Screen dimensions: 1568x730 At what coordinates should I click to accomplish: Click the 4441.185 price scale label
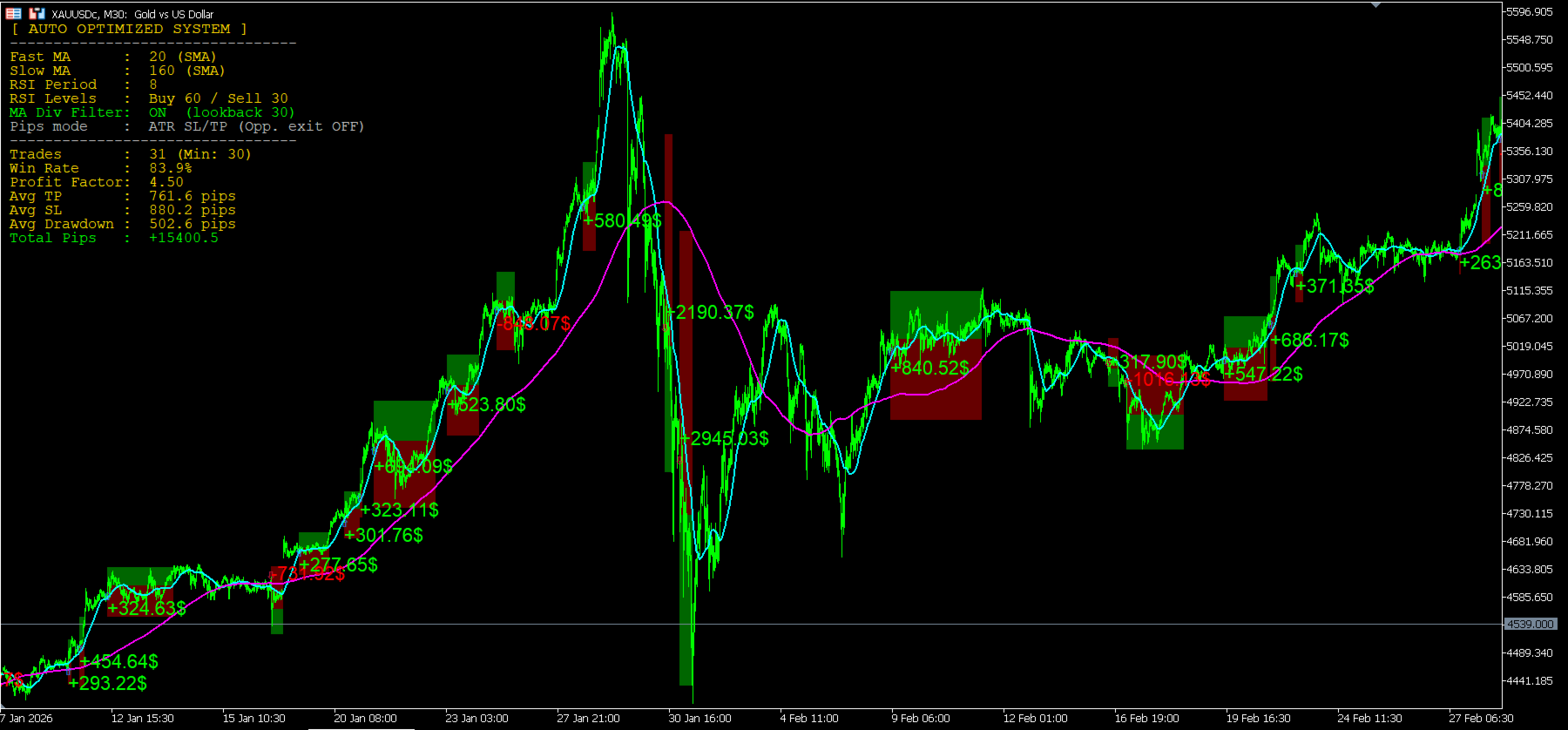[1530, 681]
